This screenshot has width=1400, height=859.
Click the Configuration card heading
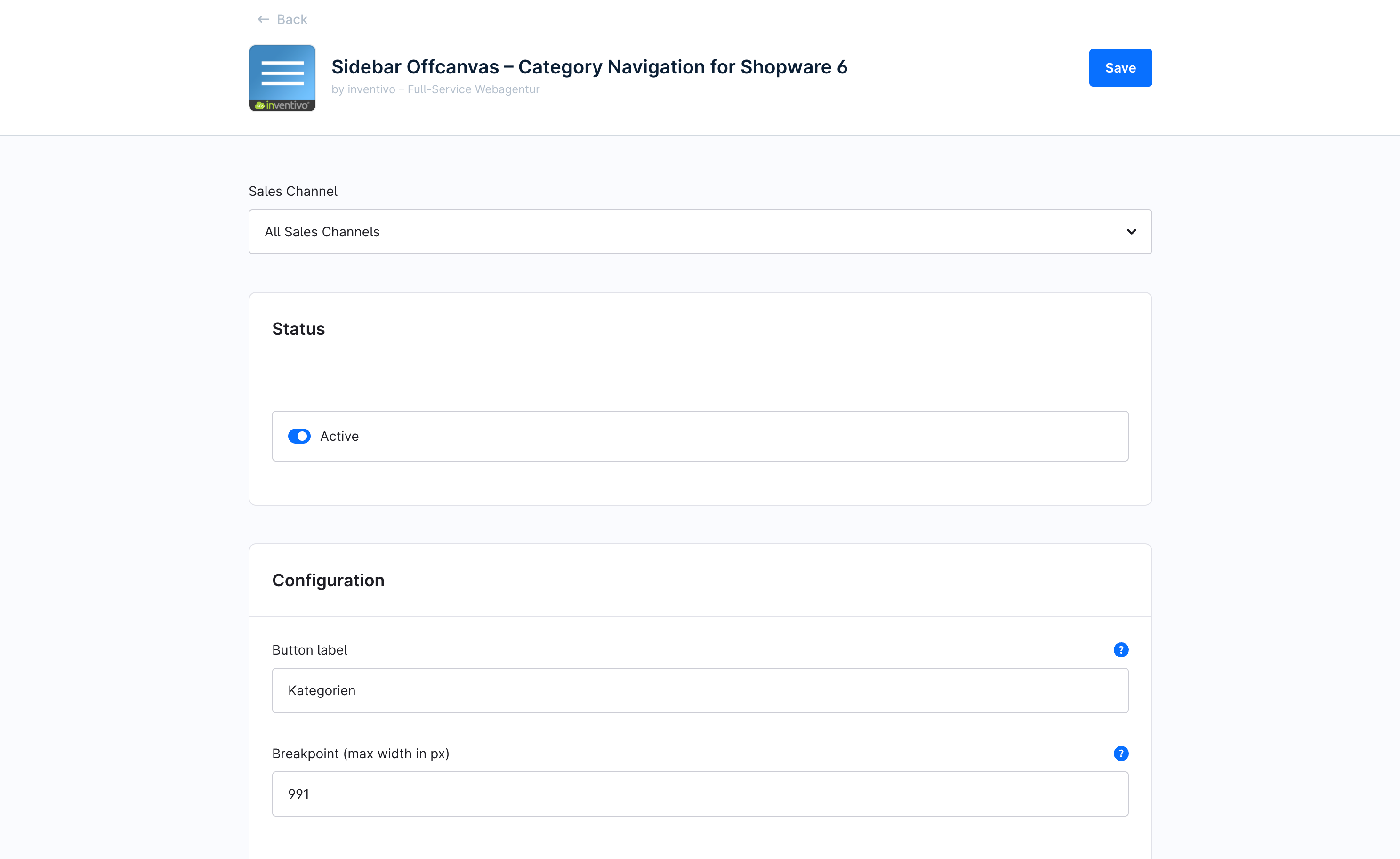coord(328,580)
